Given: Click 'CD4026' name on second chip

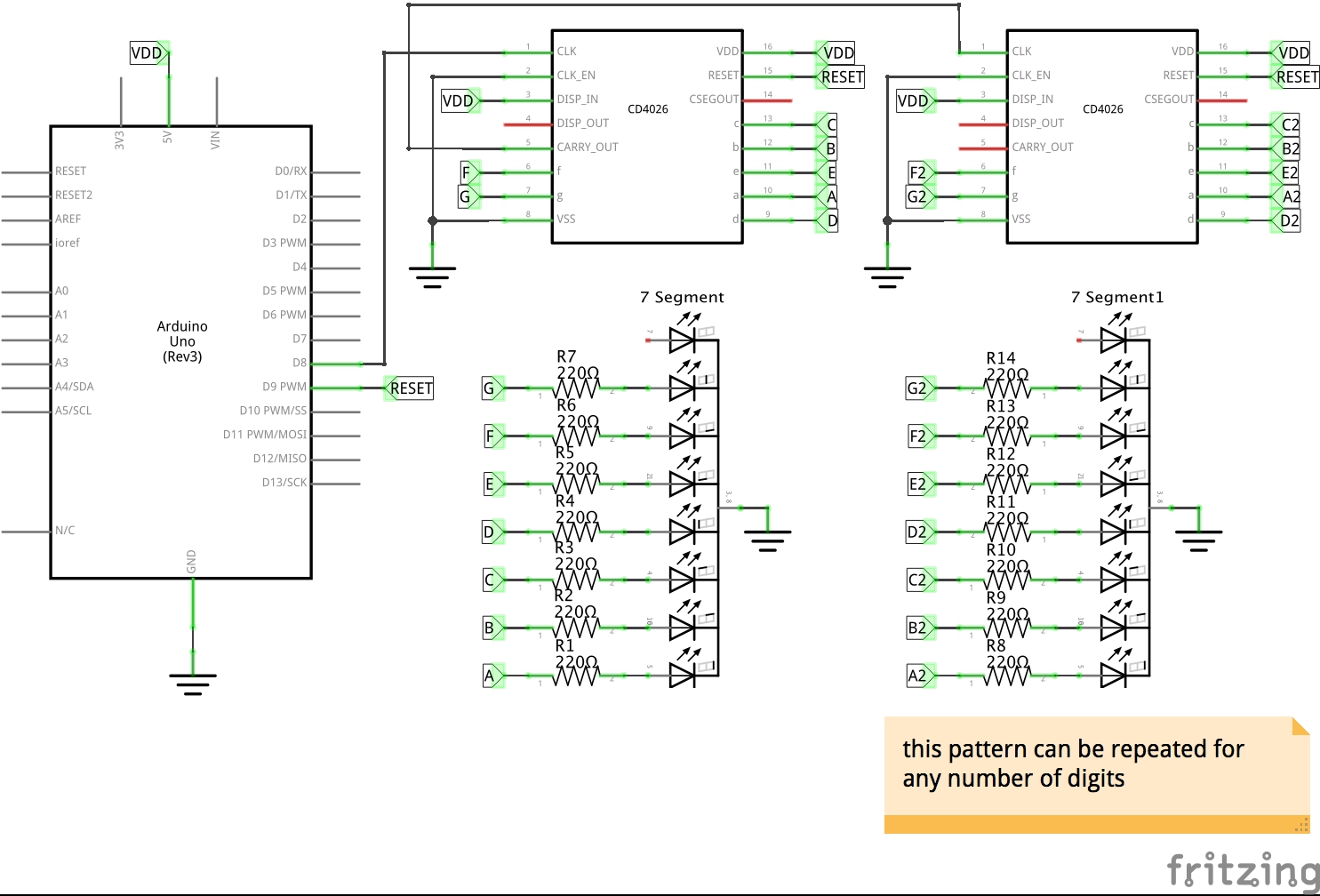Looking at the screenshot, I should [1103, 109].
